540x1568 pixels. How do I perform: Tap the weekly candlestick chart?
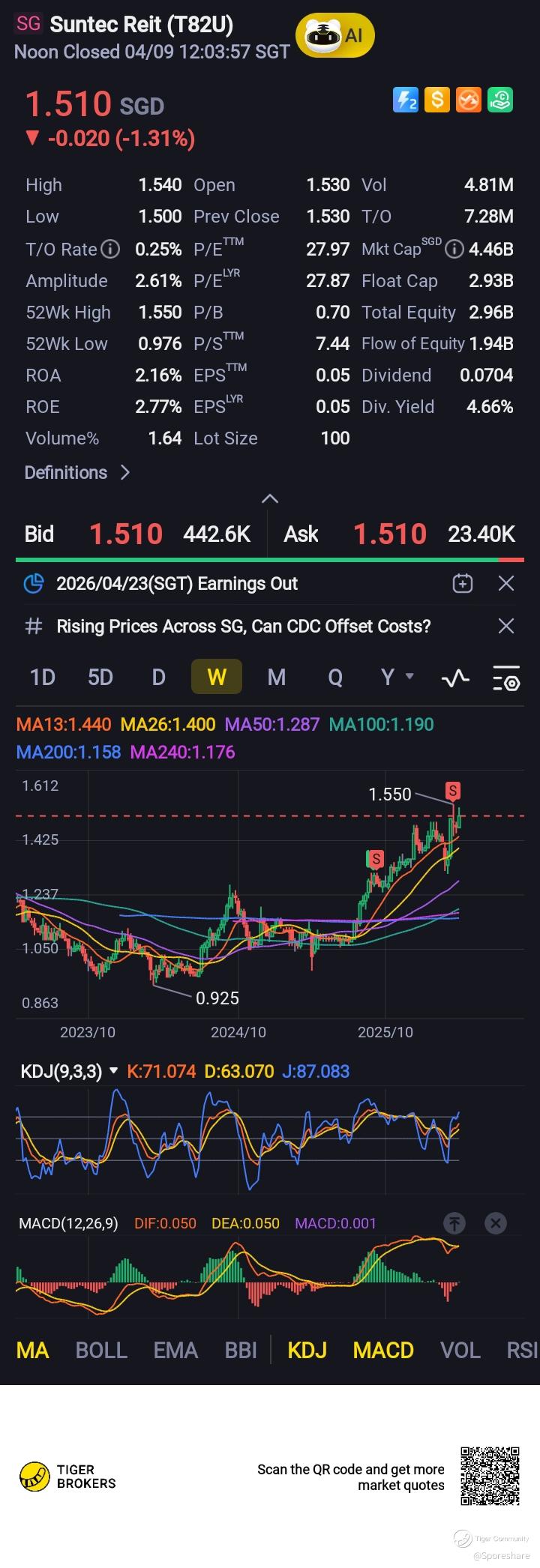coord(270,896)
